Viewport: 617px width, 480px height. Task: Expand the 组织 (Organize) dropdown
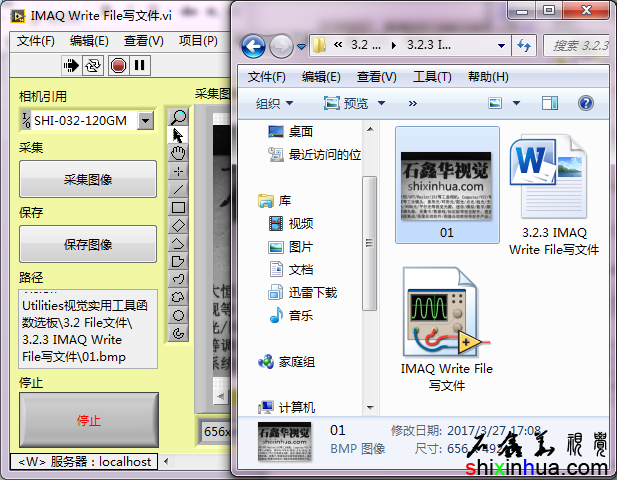(274, 103)
